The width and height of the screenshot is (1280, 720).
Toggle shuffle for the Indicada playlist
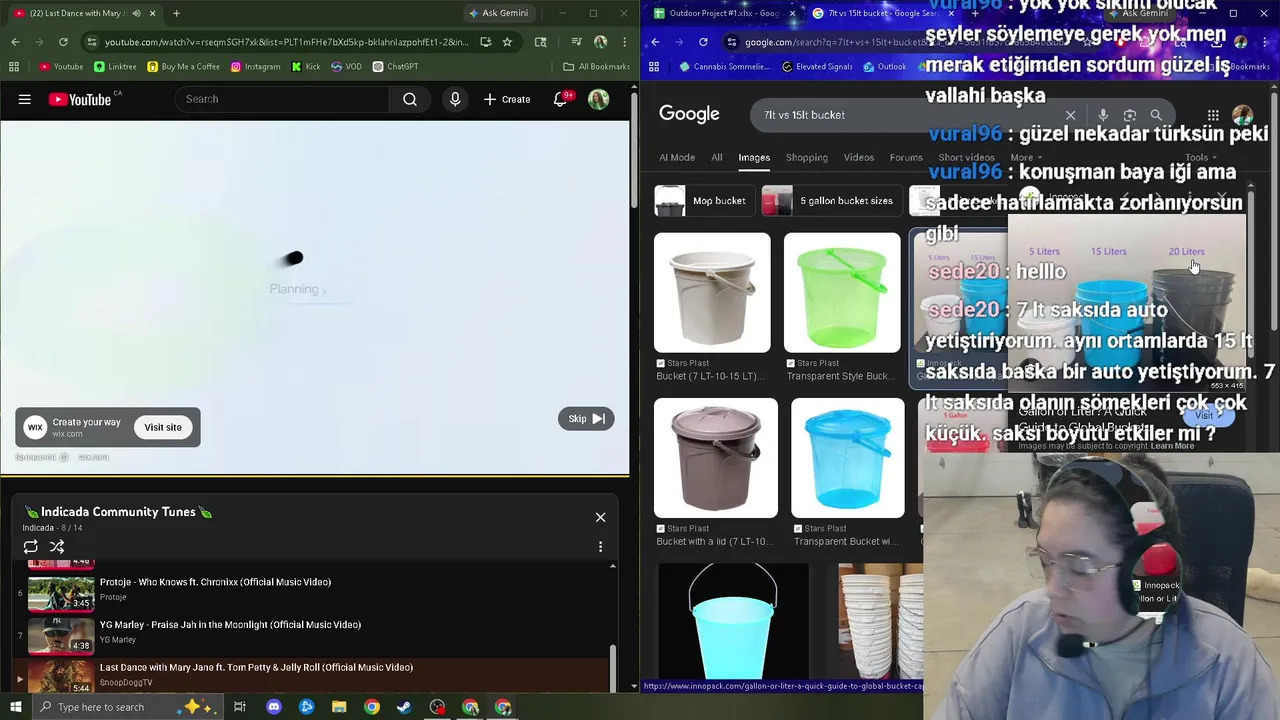pos(57,547)
